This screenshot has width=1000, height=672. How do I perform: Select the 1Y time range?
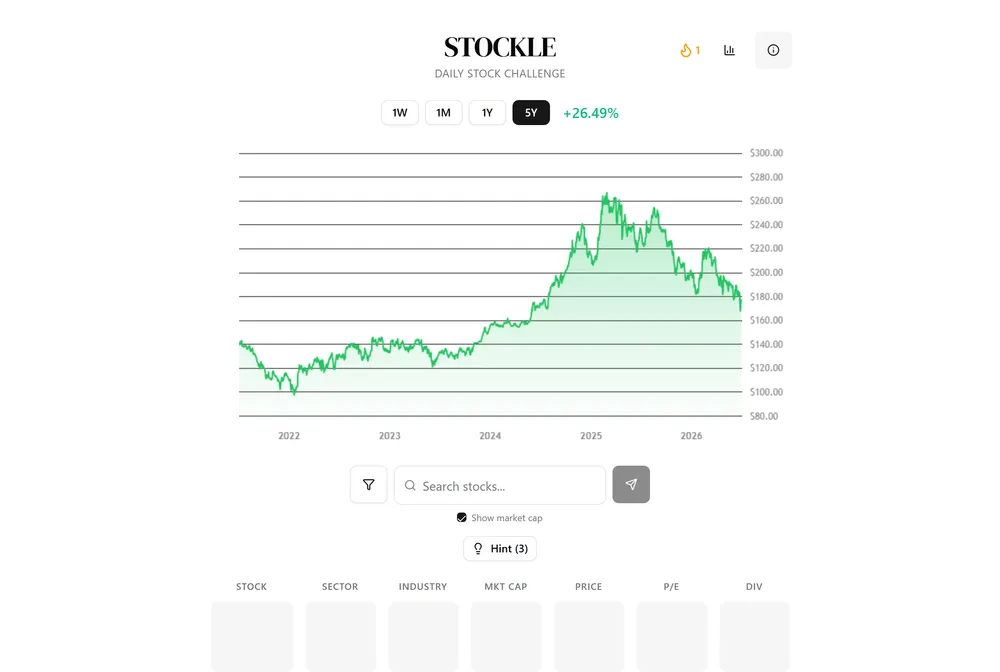pos(487,113)
